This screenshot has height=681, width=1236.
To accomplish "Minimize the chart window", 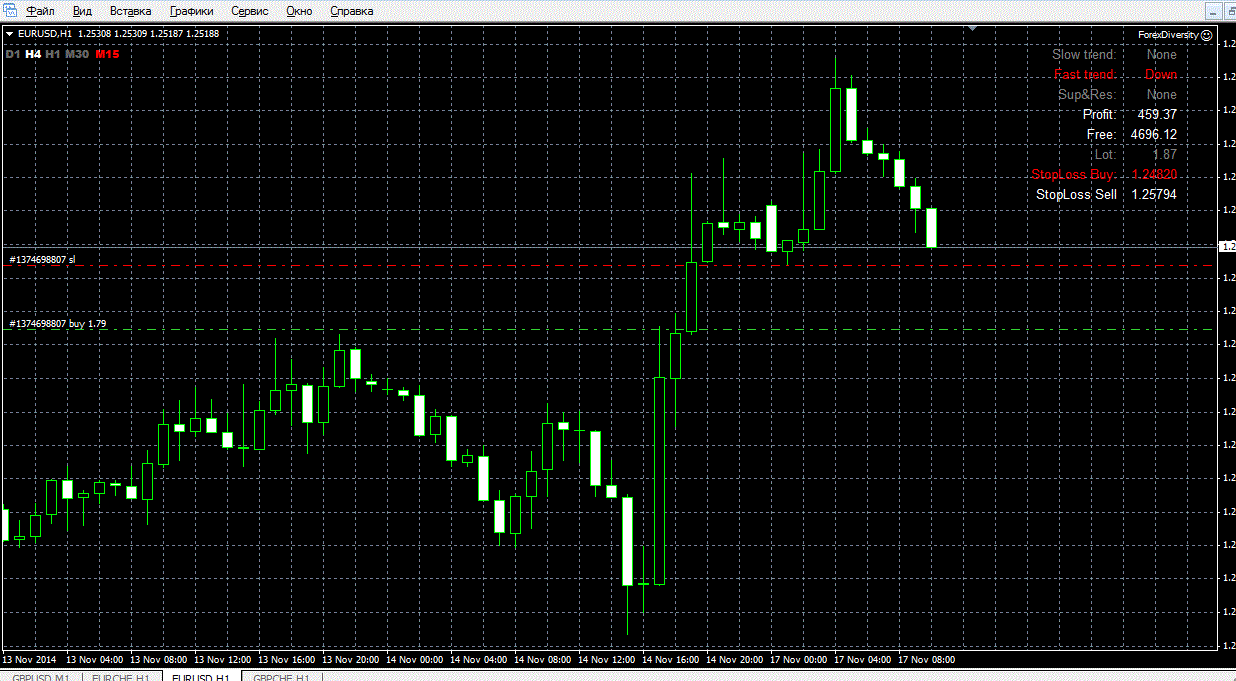I will click(x=1213, y=11).
